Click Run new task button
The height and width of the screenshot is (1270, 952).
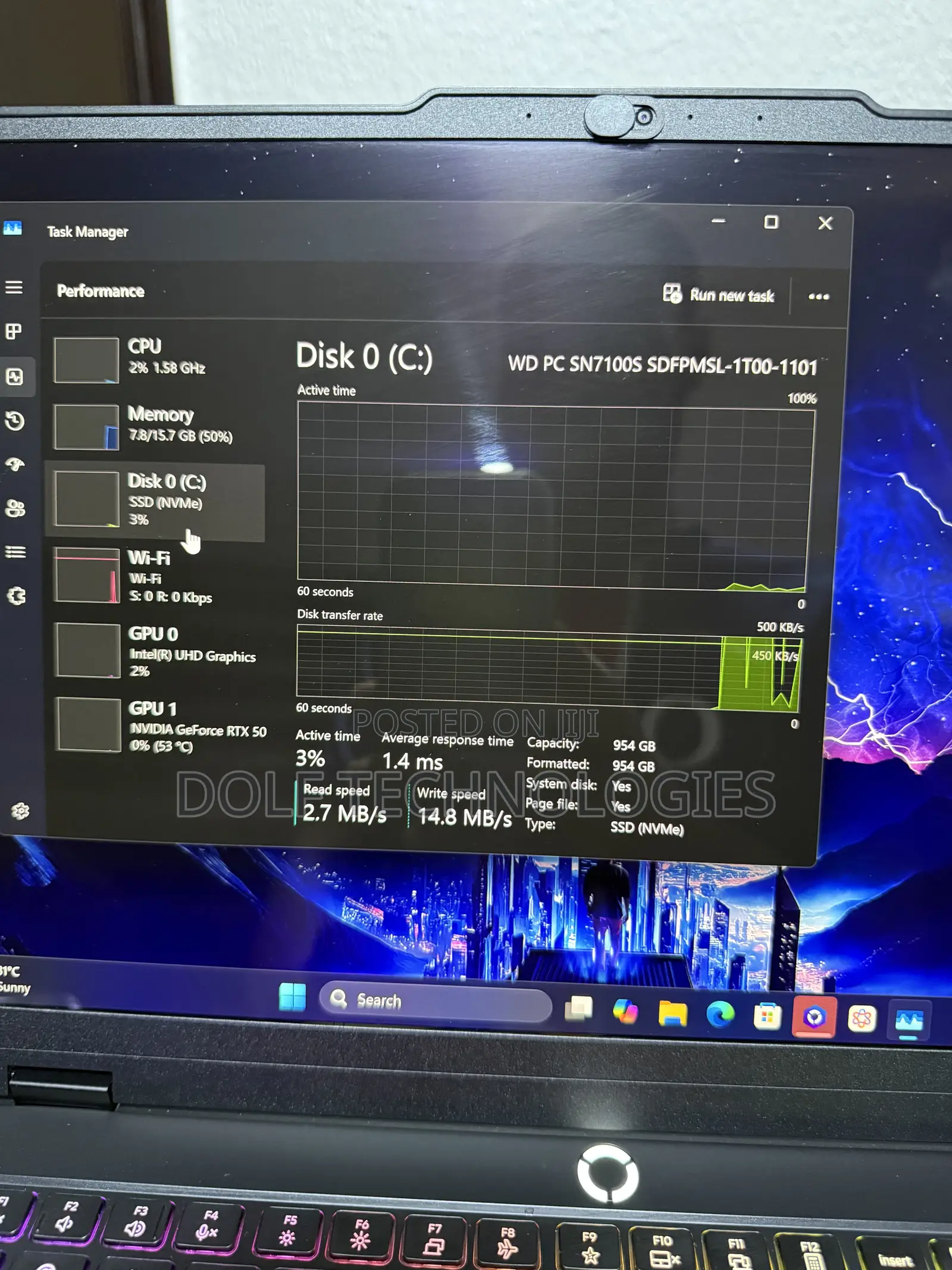pyautogui.click(x=719, y=295)
